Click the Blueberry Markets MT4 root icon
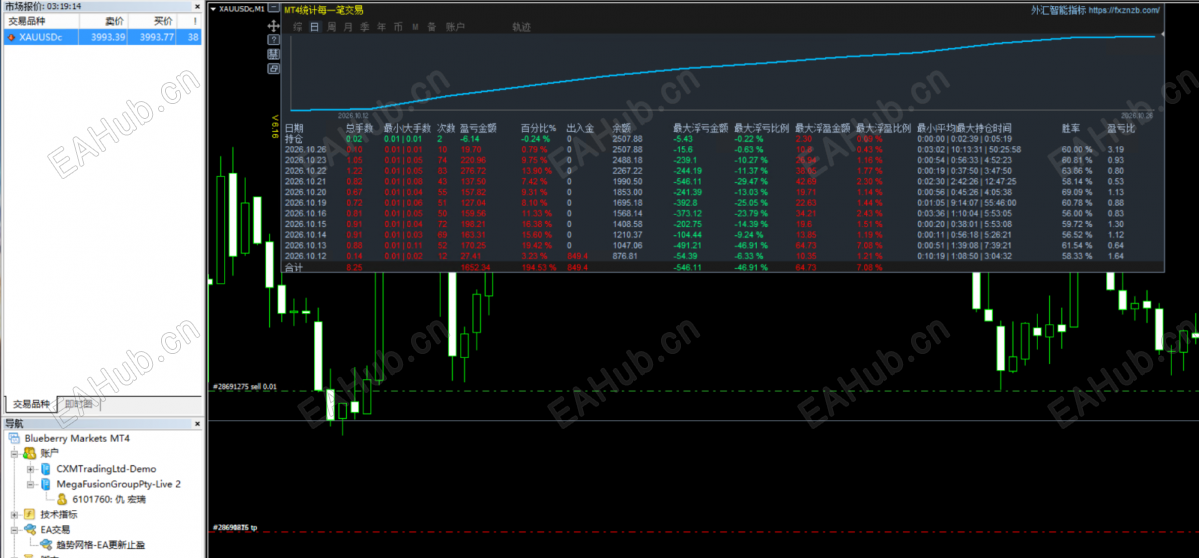1199x558 pixels. point(14,439)
